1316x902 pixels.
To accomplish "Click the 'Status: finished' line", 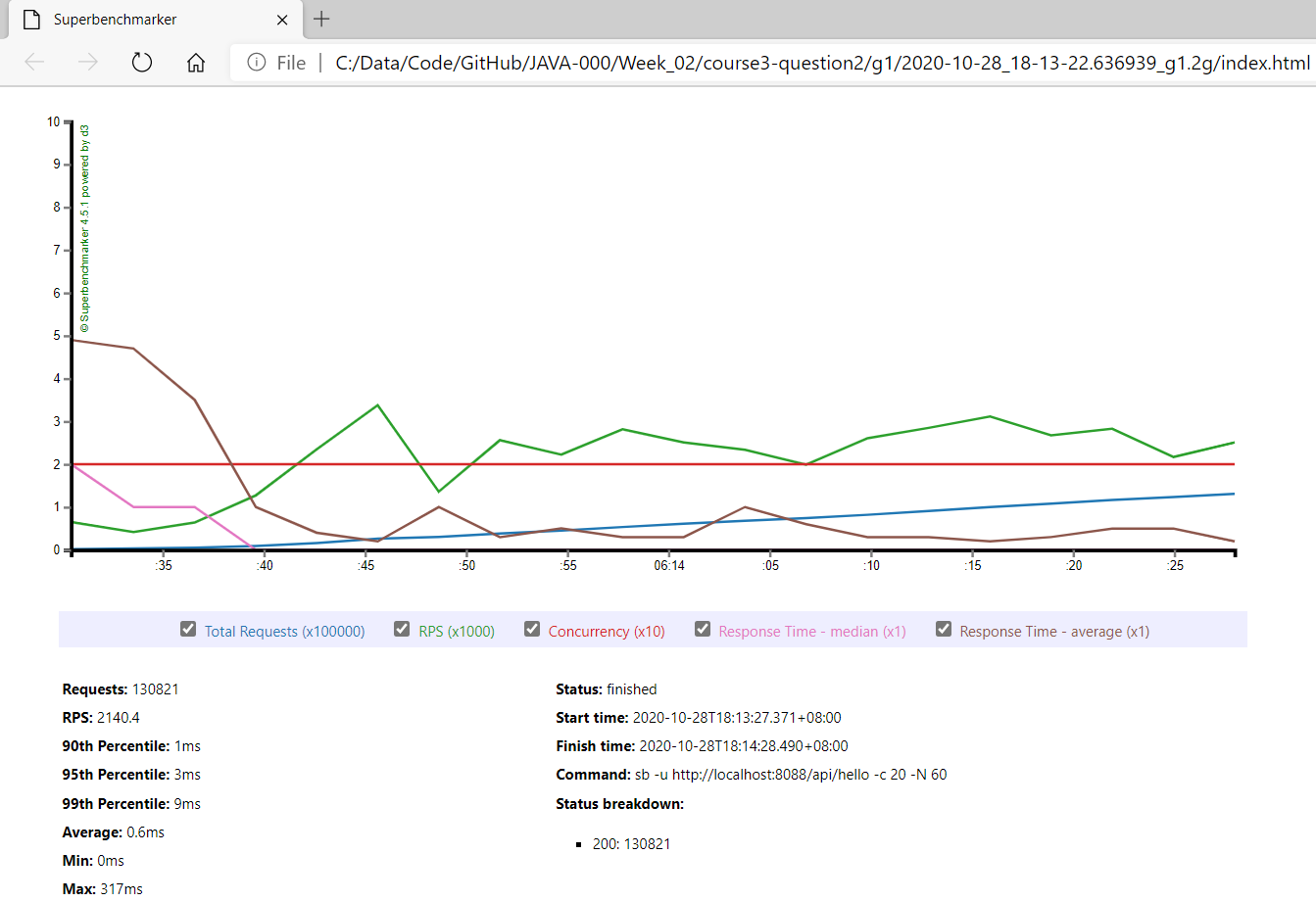I will tap(607, 689).
